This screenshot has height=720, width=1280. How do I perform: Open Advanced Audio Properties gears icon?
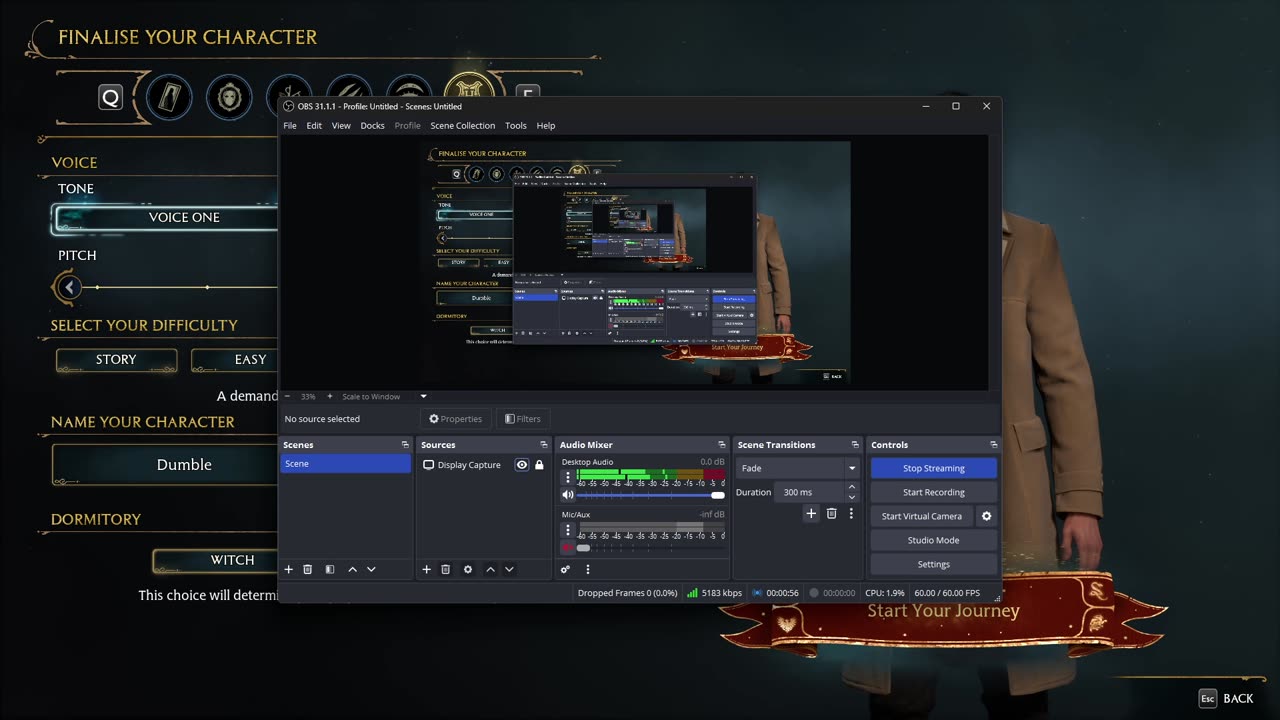pos(565,569)
